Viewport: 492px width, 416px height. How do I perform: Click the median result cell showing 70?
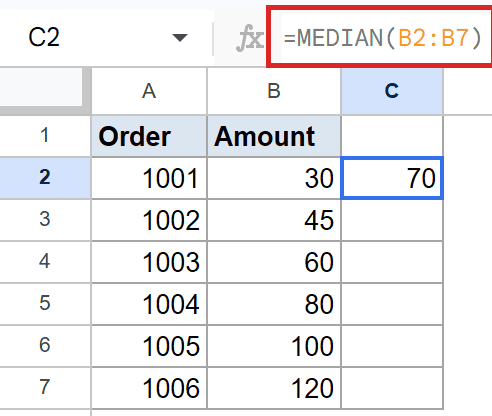392,178
